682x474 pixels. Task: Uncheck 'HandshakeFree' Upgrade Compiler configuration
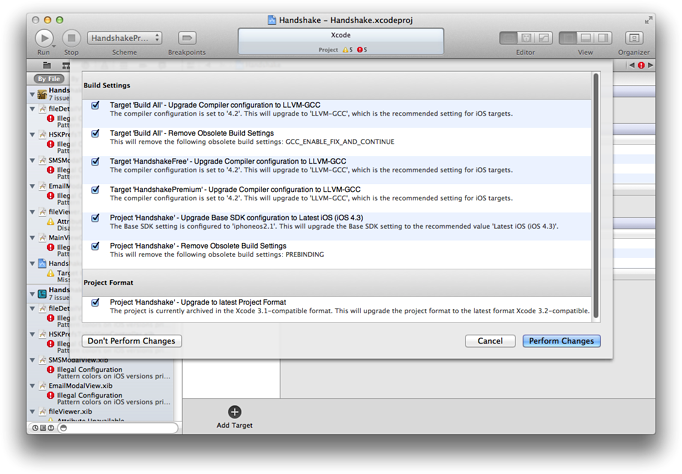[x=95, y=162]
